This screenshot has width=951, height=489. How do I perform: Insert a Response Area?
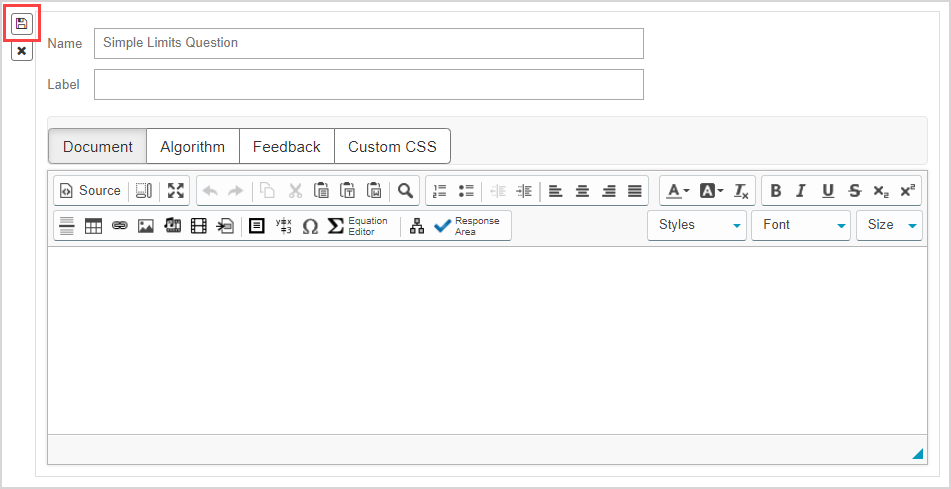pos(468,226)
